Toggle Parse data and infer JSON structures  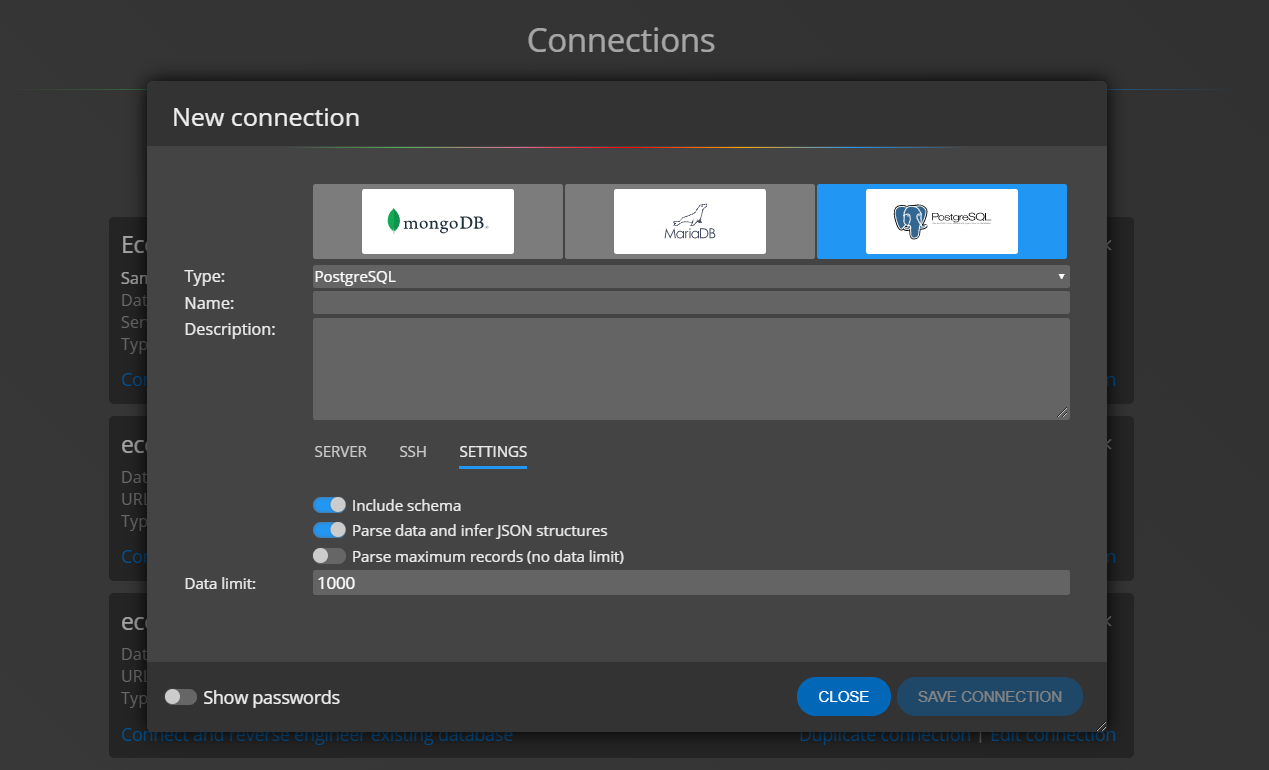(x=329, y=530)
